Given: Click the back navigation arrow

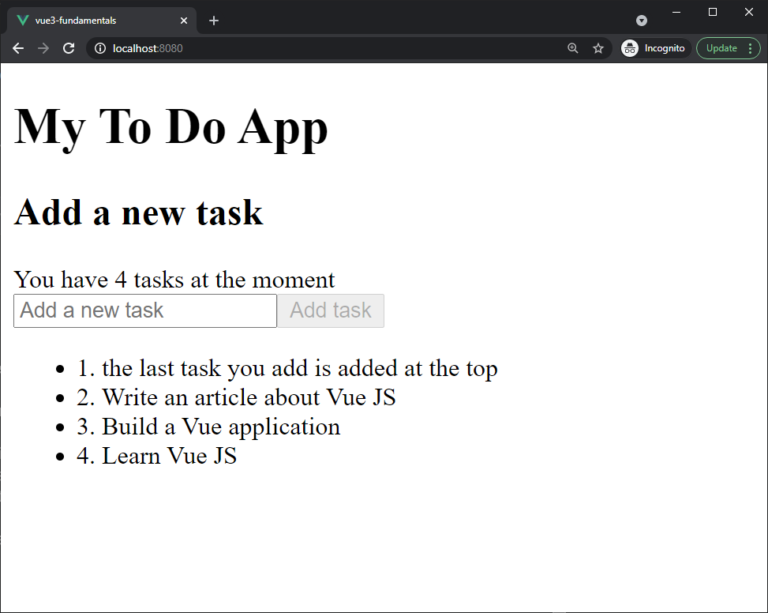Looking at the screenshot, I should [x=18, y=48].
